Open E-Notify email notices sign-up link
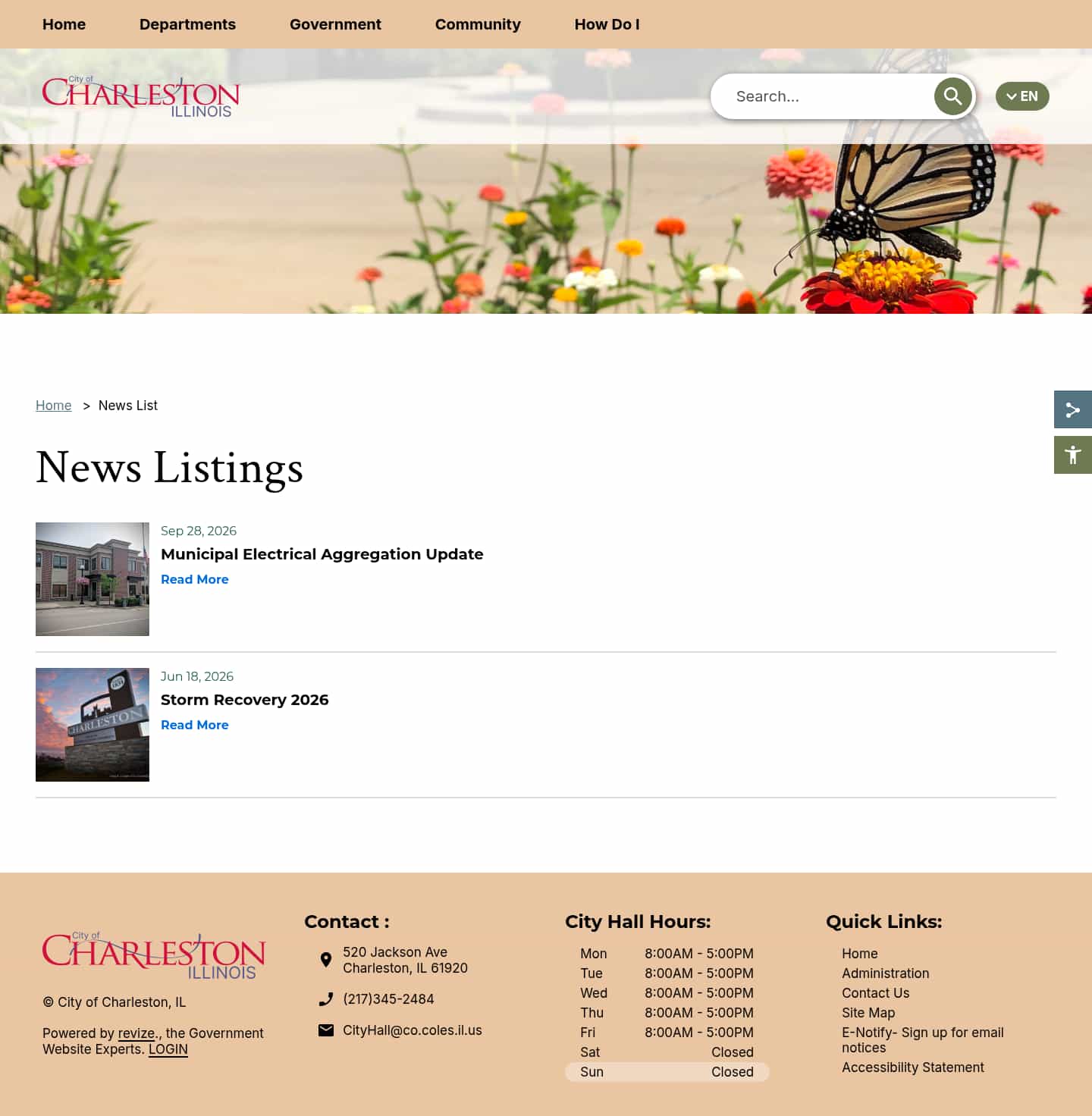 click(923, 1040)
